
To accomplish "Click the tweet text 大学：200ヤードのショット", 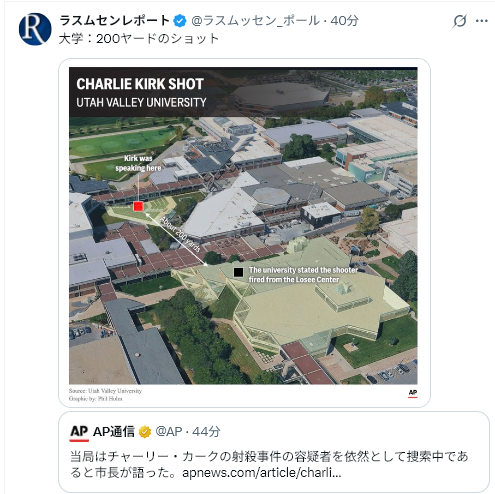I will (x=139, y=39).
